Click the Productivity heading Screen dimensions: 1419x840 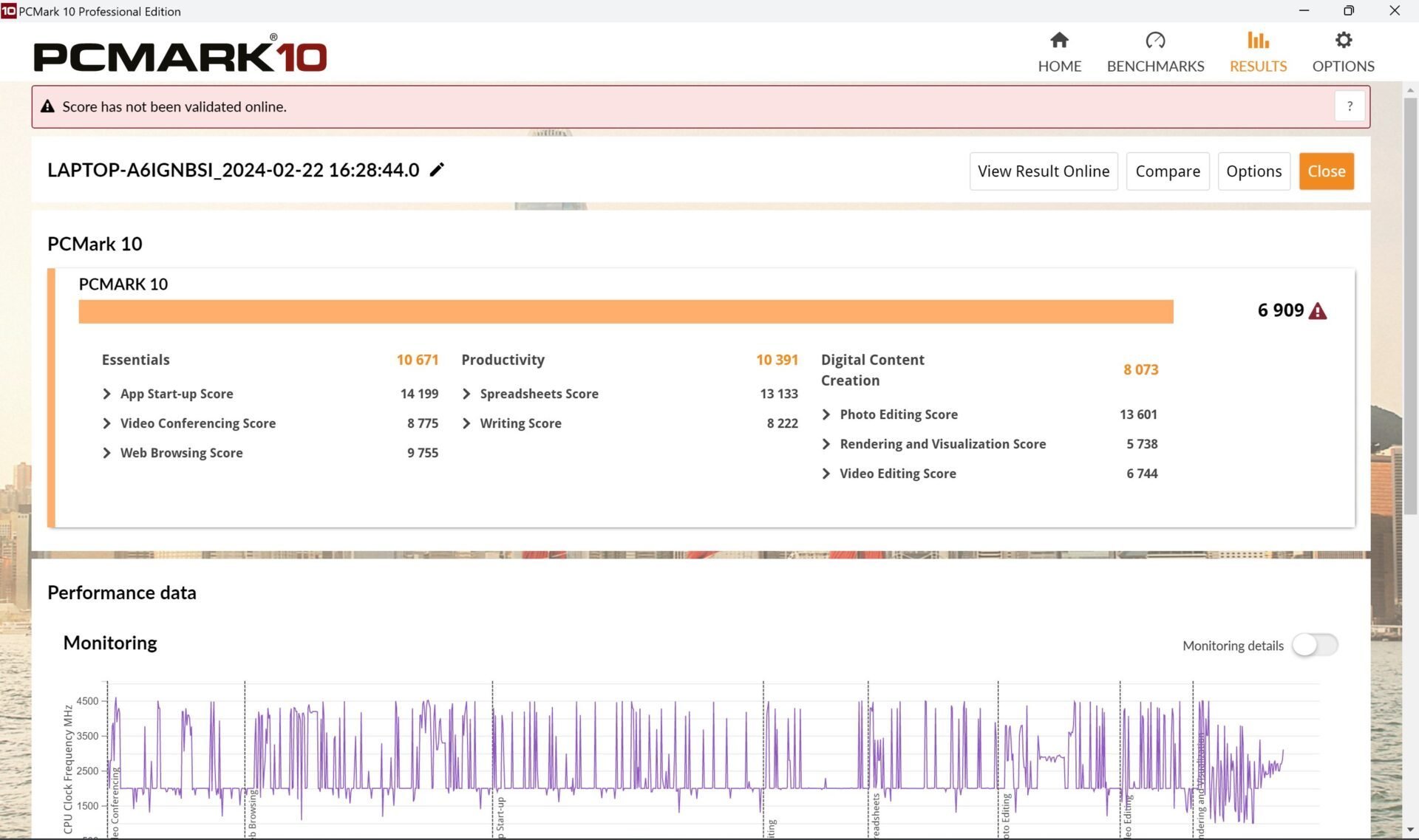coord(503,360)
